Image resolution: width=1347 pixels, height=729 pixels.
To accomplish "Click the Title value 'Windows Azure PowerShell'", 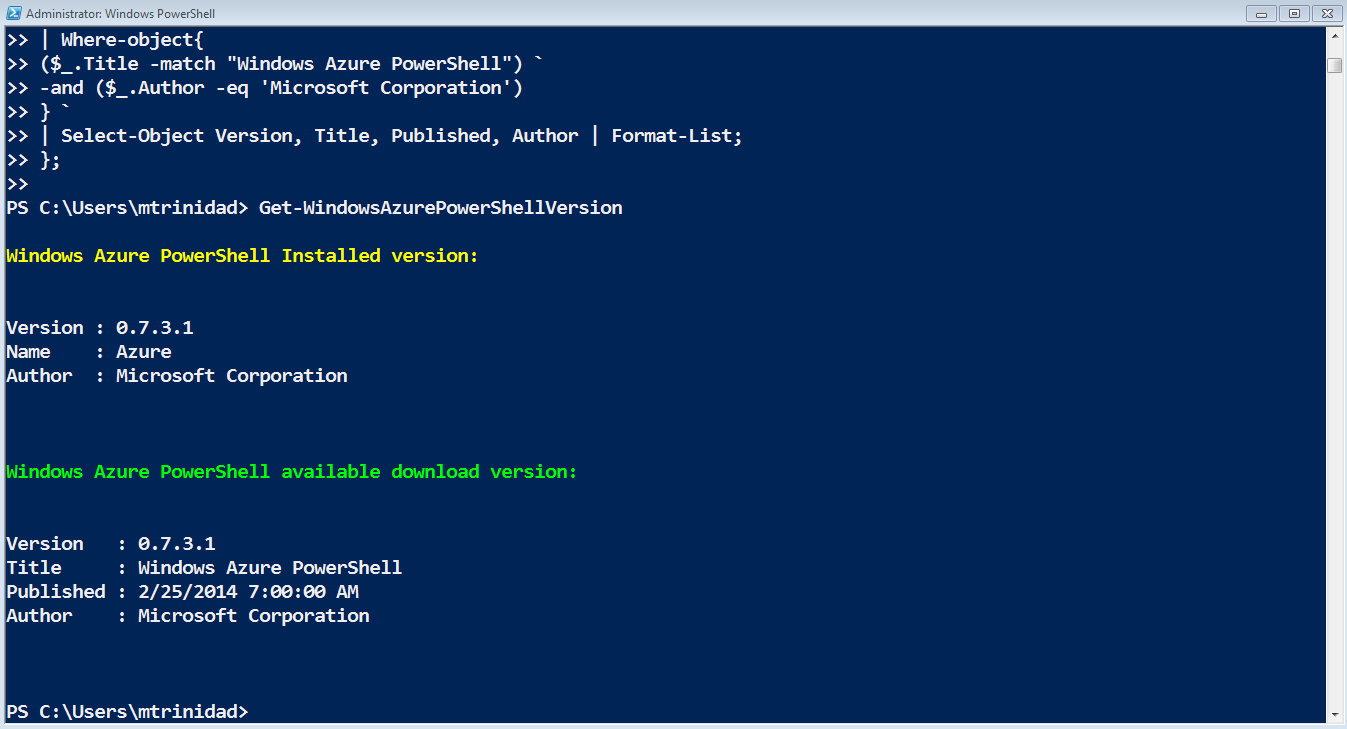I will click(x=270, y=568).
